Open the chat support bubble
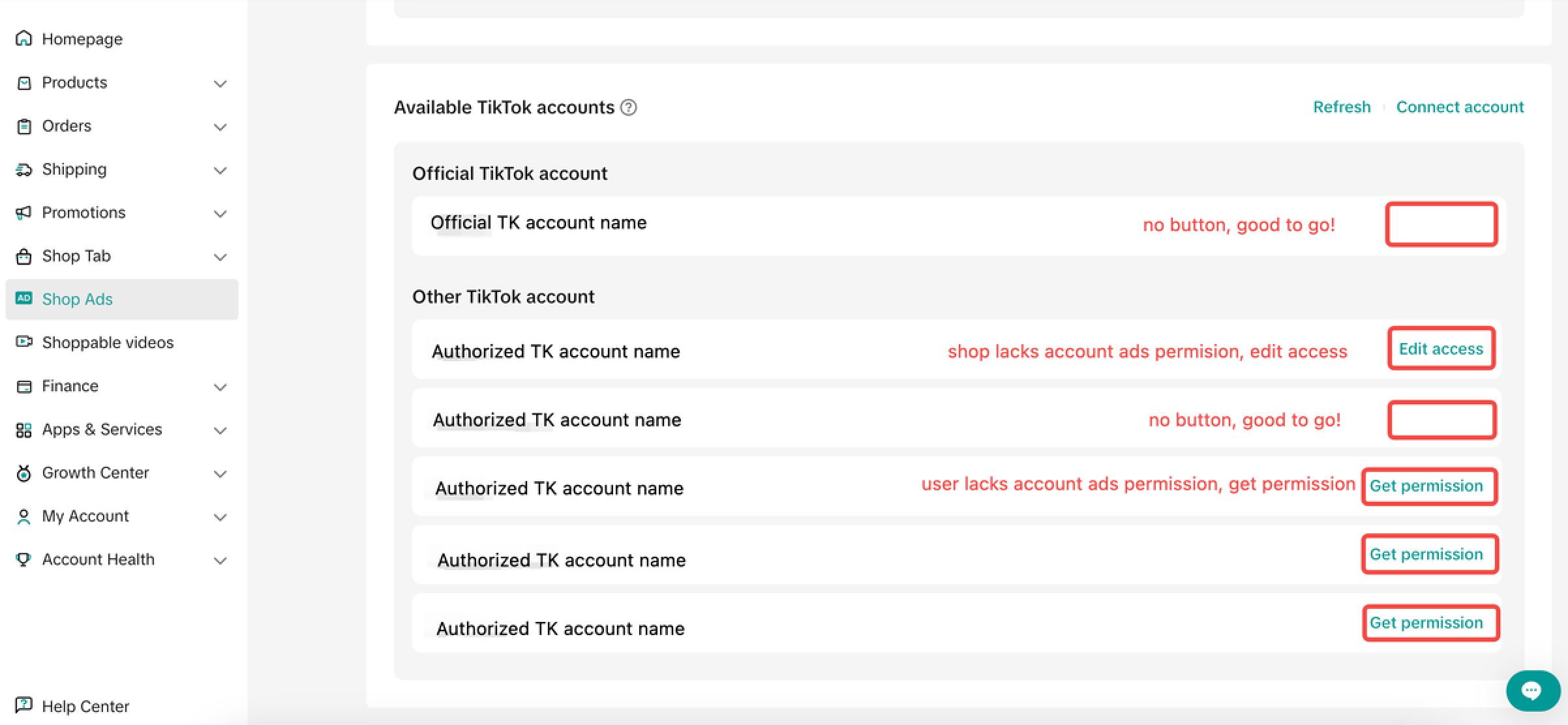The width and height of the screenshot is (1568, 725). pyautogui.click(x=1531, y=690)
